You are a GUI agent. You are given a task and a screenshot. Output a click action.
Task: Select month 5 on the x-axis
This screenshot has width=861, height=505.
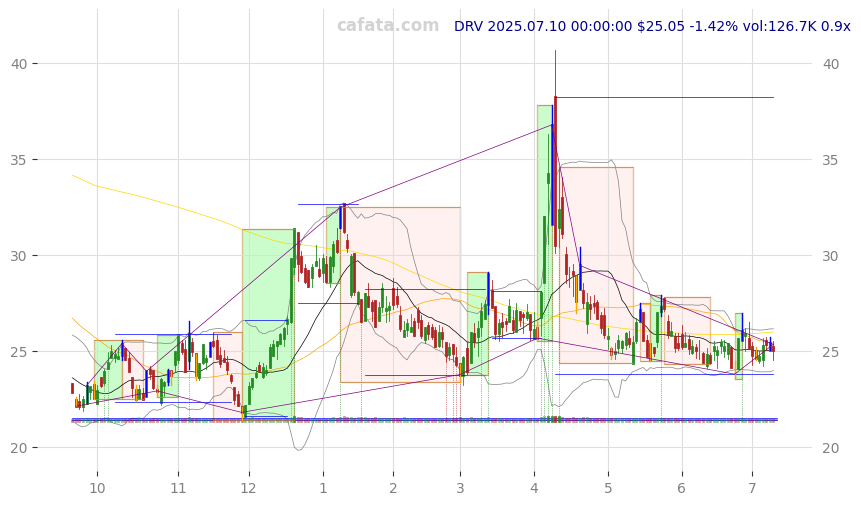click(608, 488)
